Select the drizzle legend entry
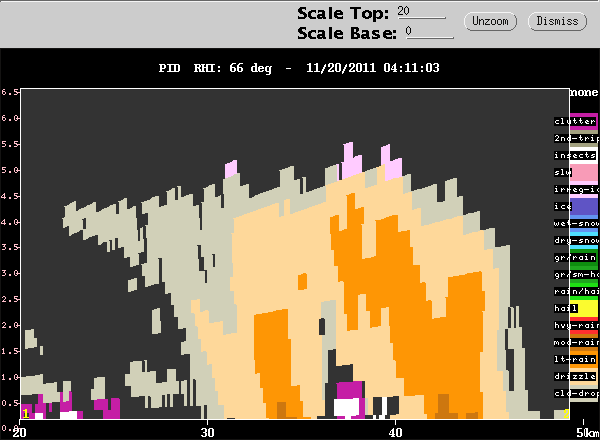Image resolution: width=600 pixels, height=440 pixels. click(x=575, y=376)
